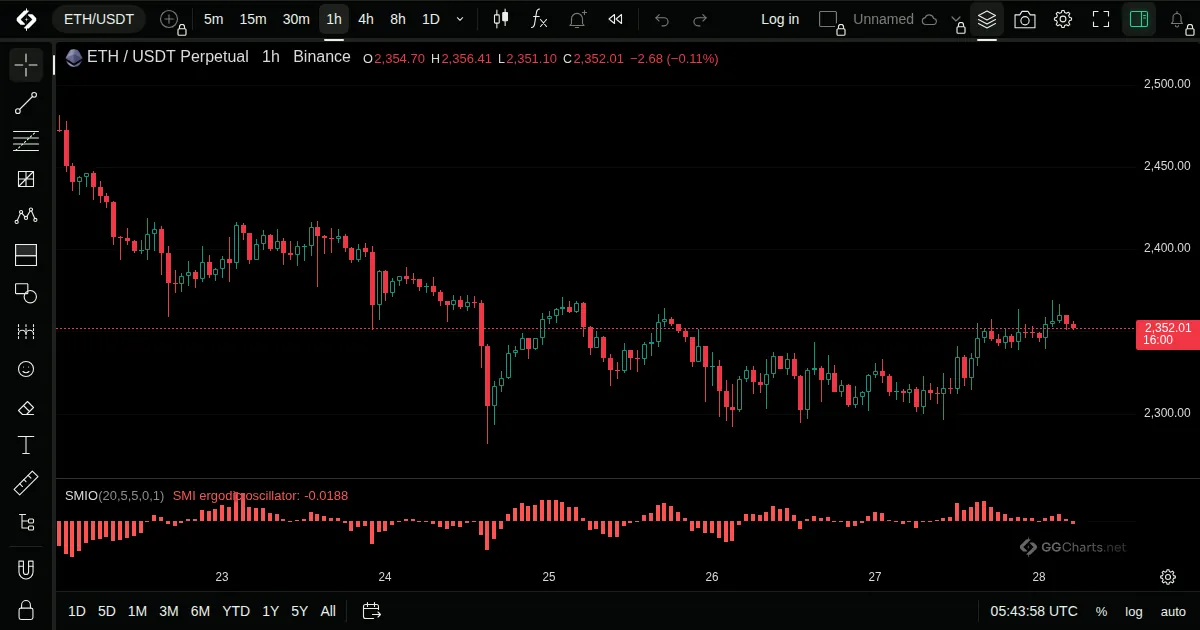Open the candlestick chart type menu

point(501,19)
